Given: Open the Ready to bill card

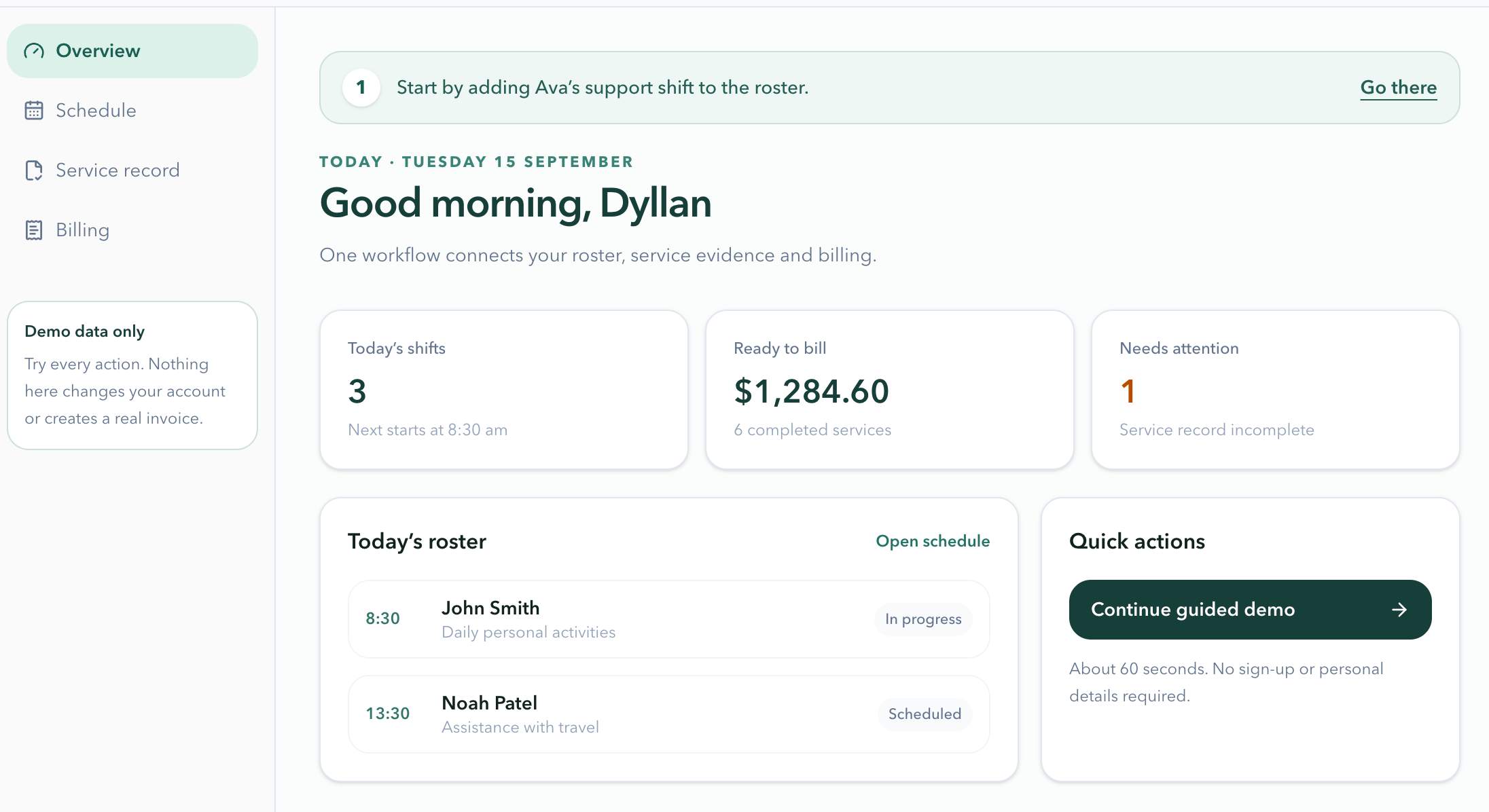Looking at the screenshot, I should pos(890,390).
